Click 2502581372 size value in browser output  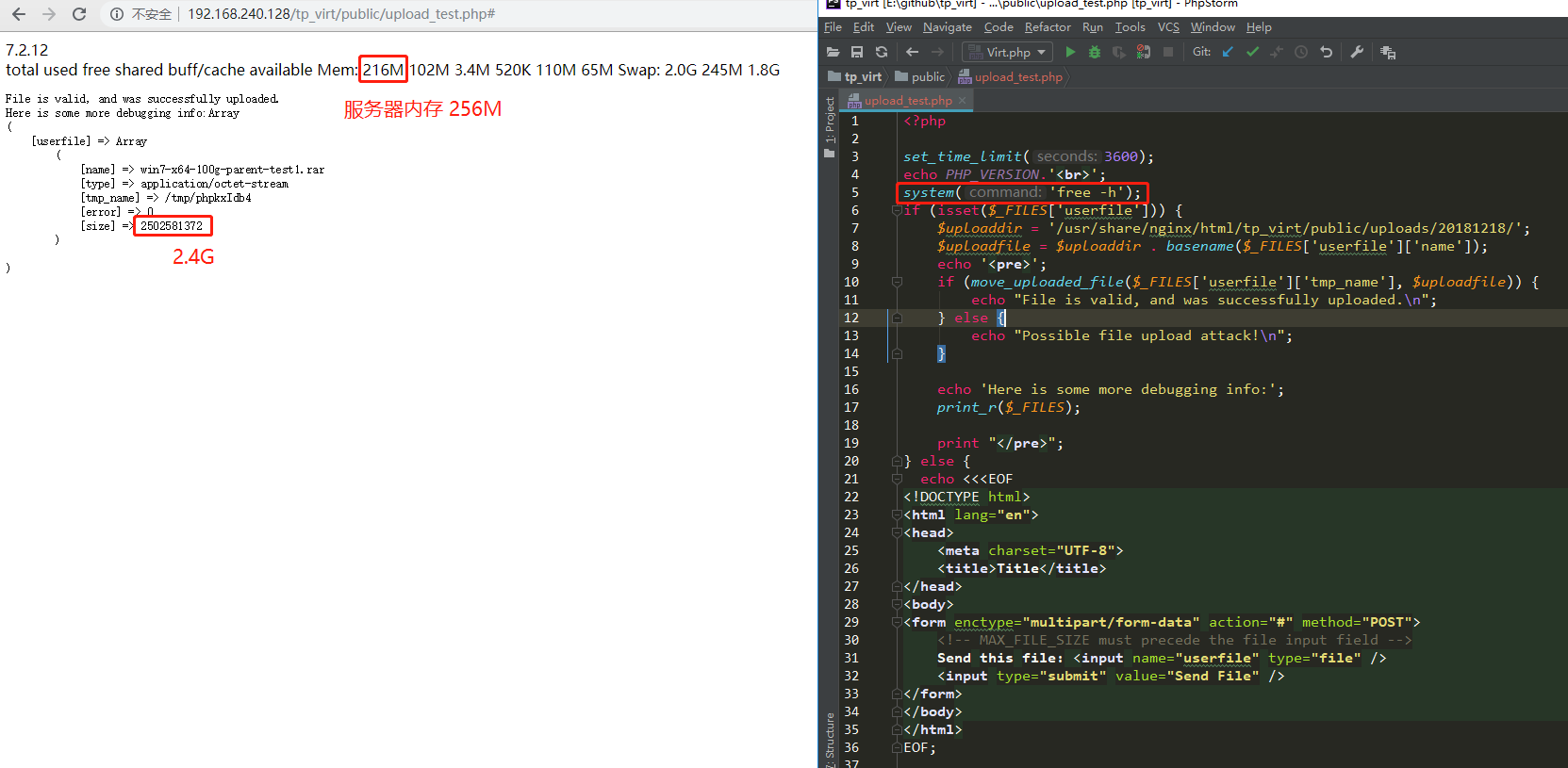coord(172,226)
